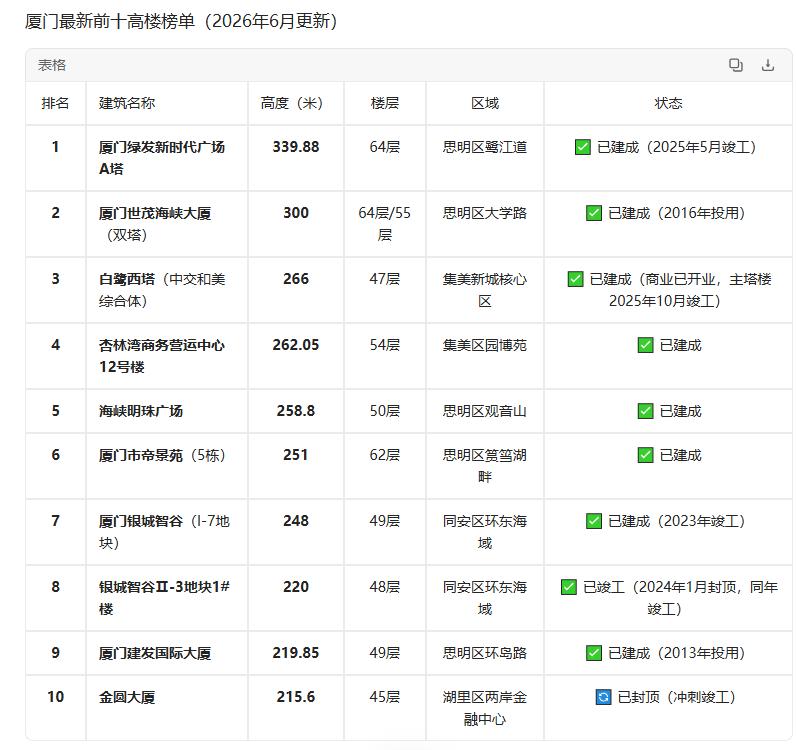This screenshot has height=750, width=796.
Task: Click building name 厦门世茂海峡大厦
Action: (x=155, y=213)
